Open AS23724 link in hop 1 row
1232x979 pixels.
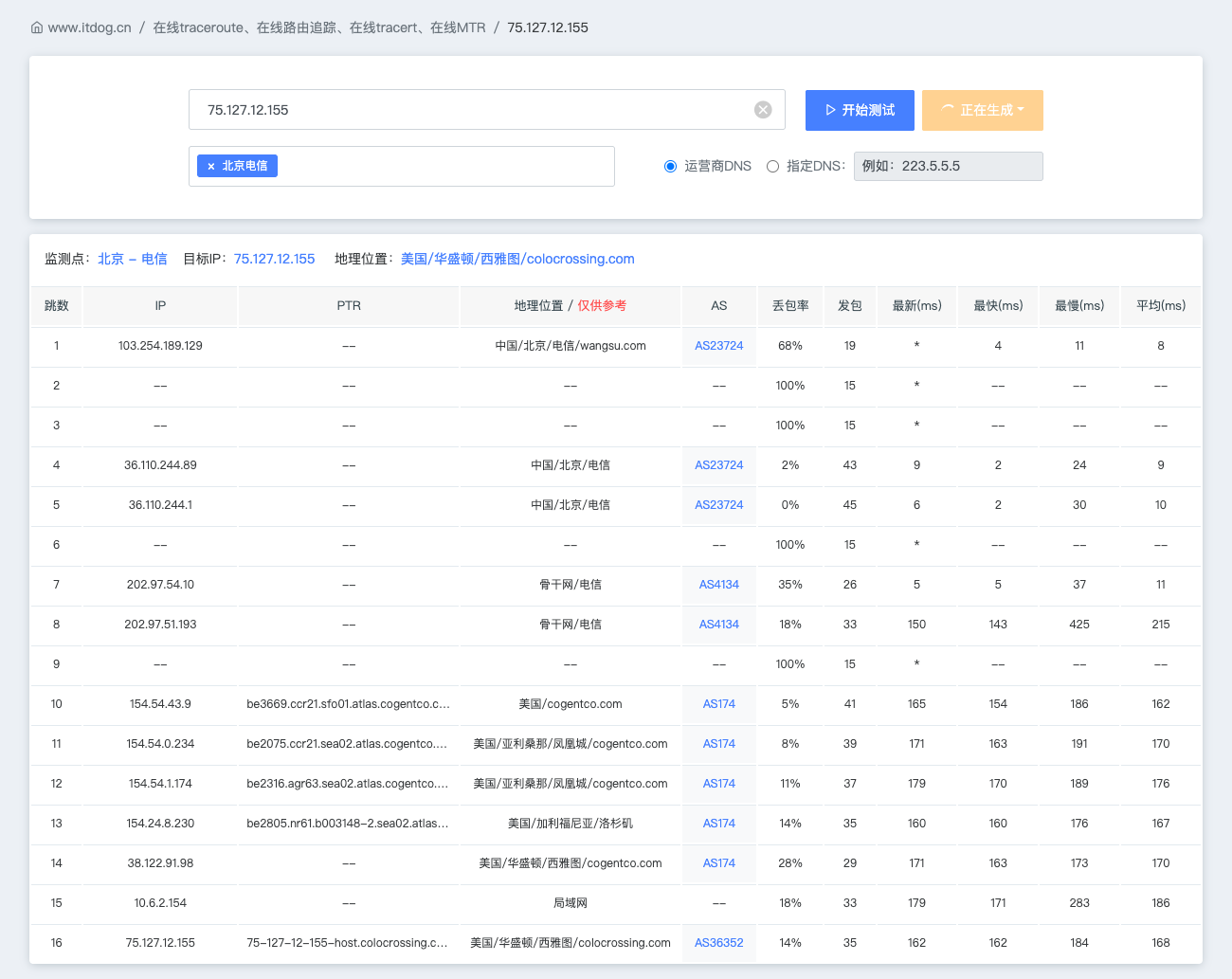coord(719,346)
